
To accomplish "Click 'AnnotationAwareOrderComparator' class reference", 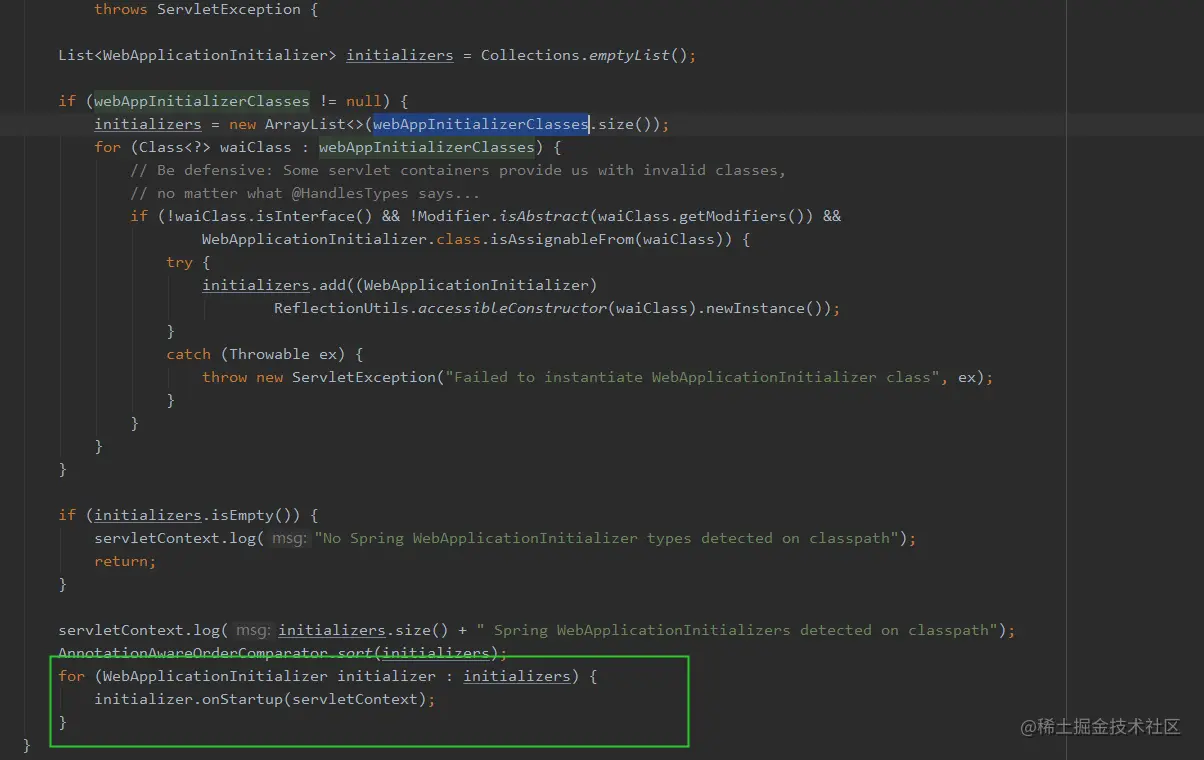I will pos(193,653).
